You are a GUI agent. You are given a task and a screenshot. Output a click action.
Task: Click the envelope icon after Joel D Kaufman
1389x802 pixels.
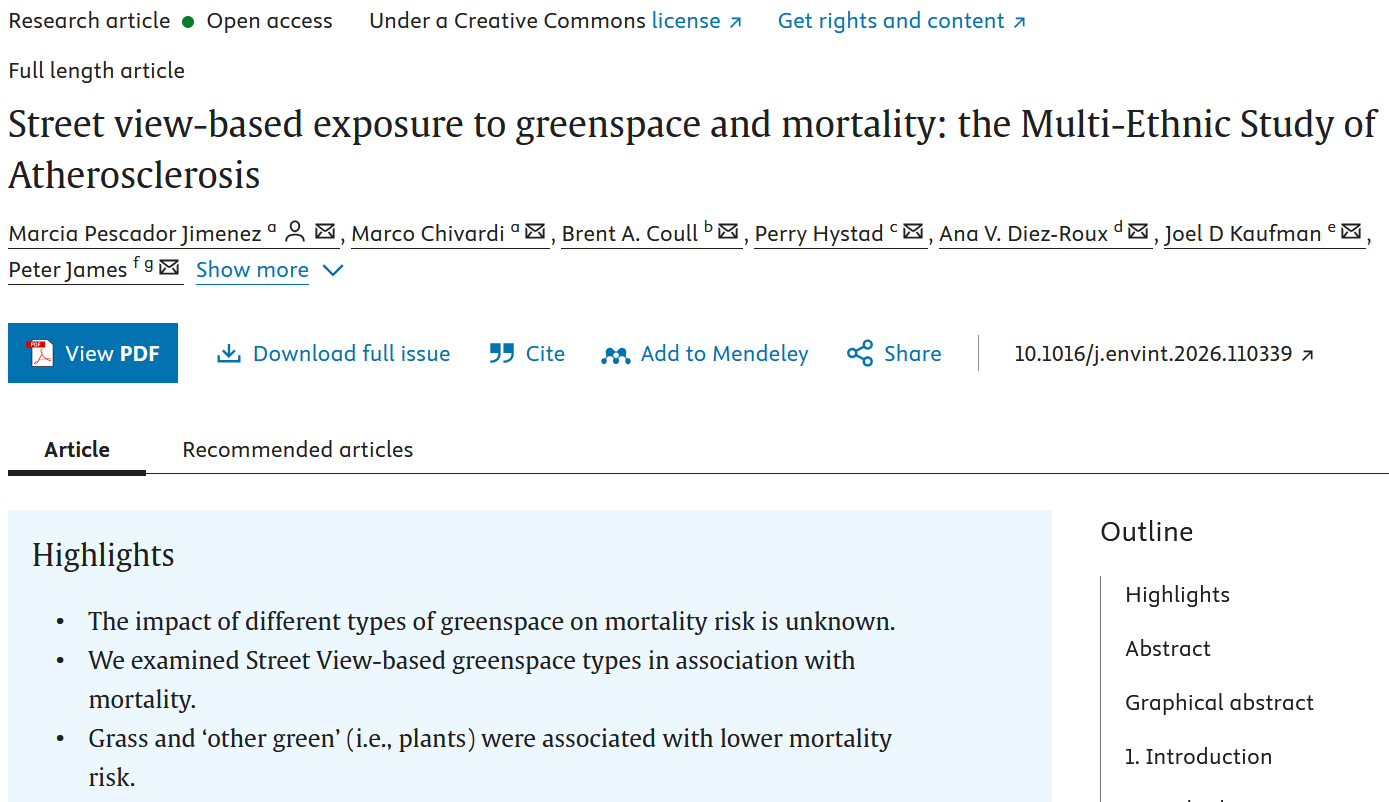click(x=1351, y=232)
